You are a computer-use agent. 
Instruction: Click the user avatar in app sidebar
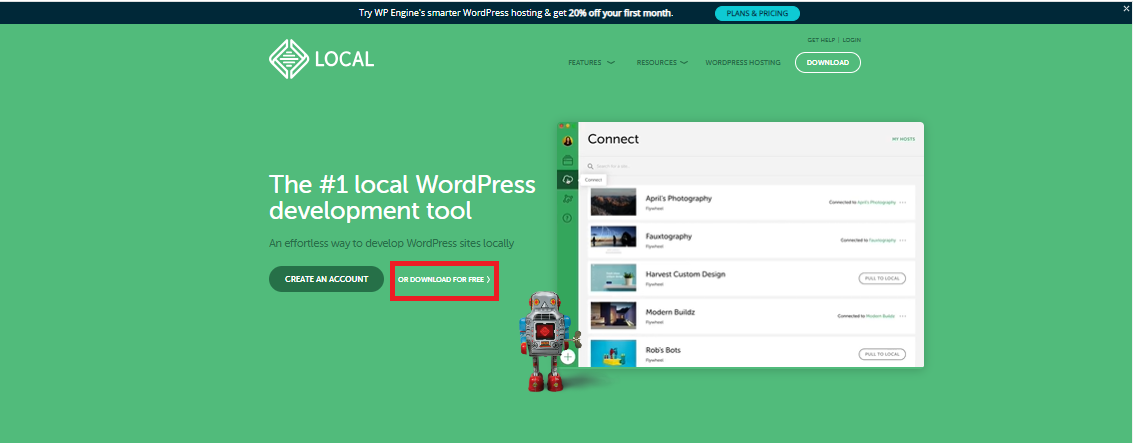click(x=567, y=142)
